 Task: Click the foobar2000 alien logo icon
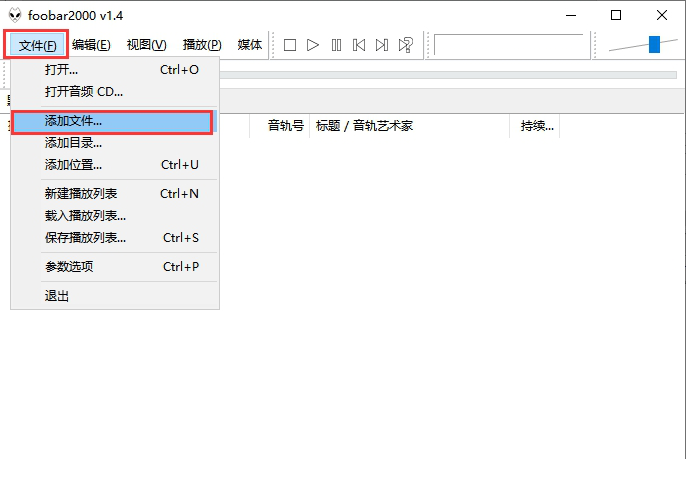click(x=15, y=15)
